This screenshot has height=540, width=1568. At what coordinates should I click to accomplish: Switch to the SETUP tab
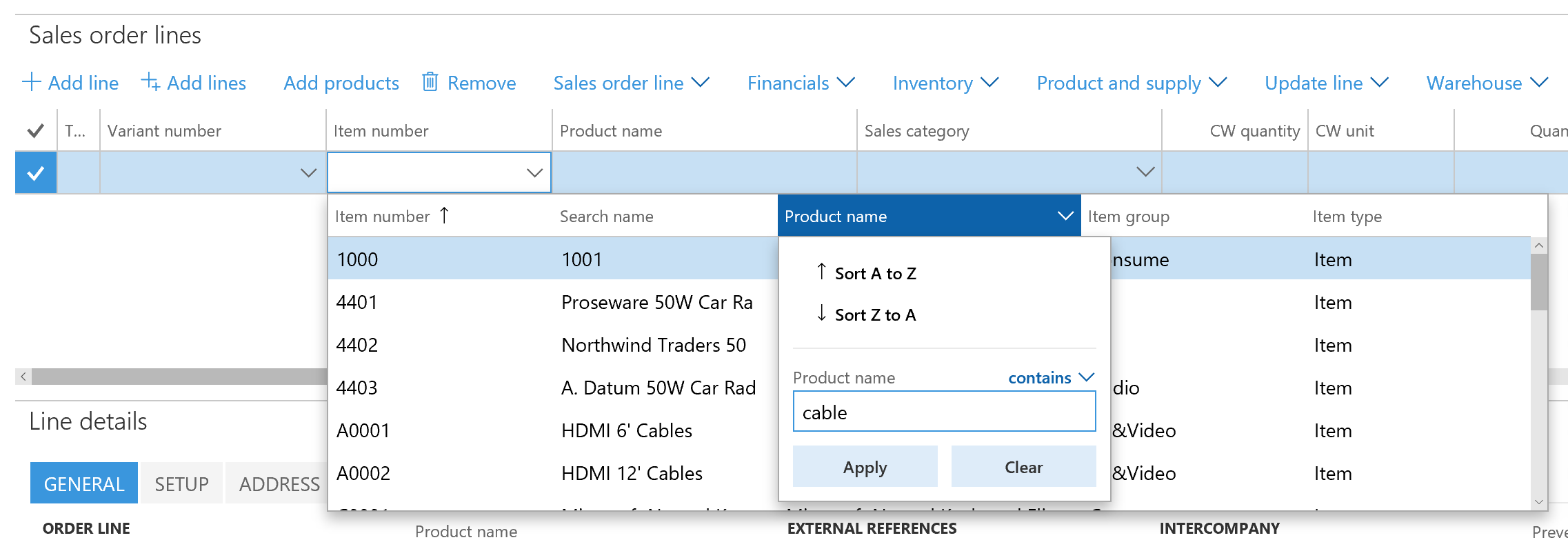181,483
